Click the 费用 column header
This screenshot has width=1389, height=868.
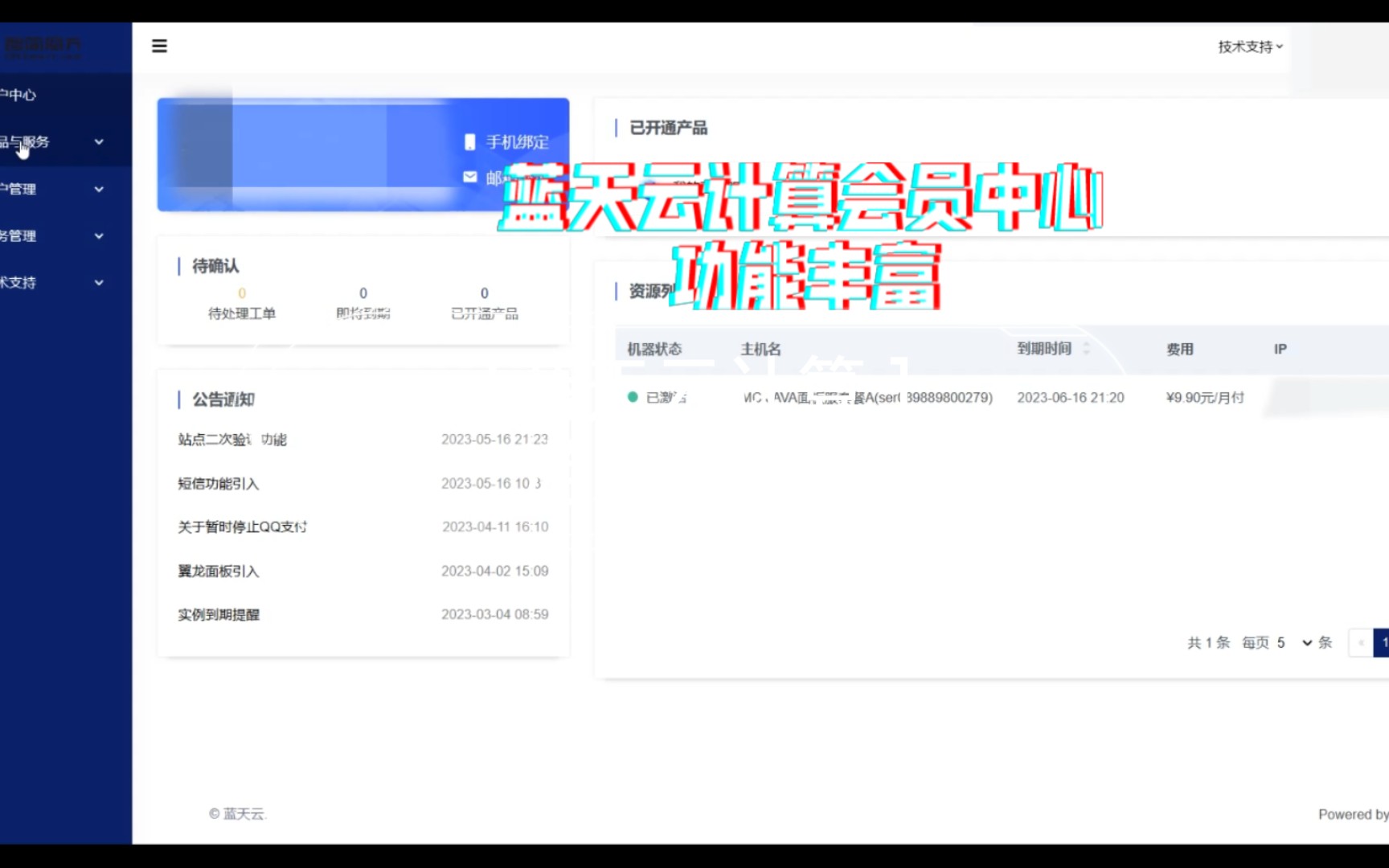[1180, 349]
